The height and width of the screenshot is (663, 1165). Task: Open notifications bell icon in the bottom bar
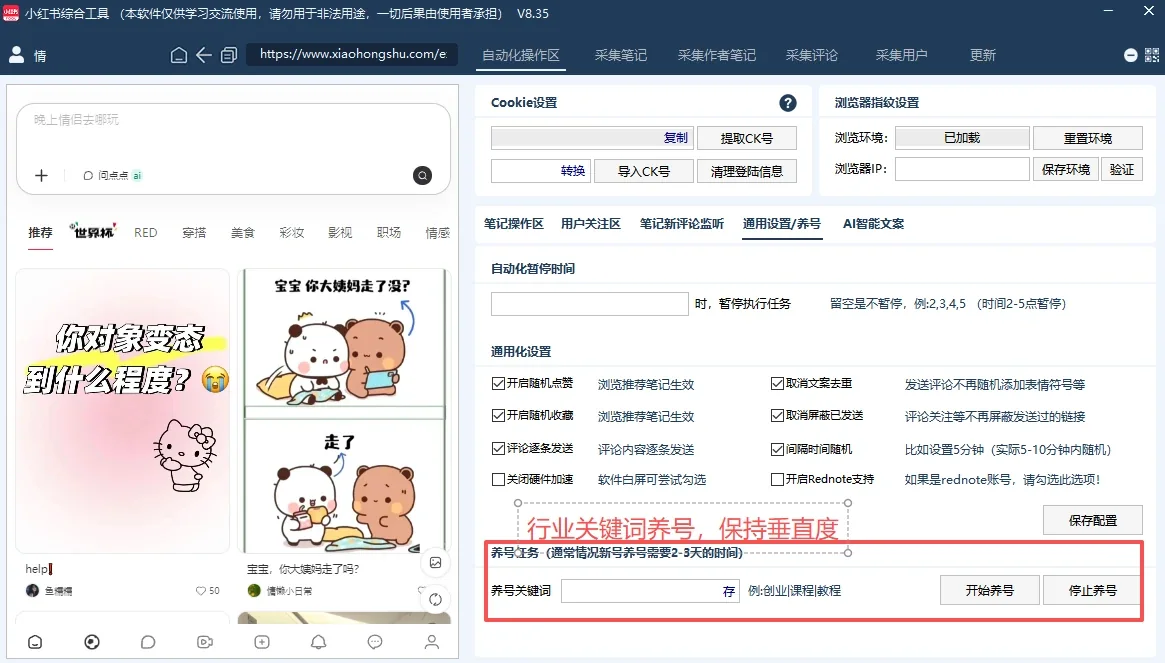point(318,641)
